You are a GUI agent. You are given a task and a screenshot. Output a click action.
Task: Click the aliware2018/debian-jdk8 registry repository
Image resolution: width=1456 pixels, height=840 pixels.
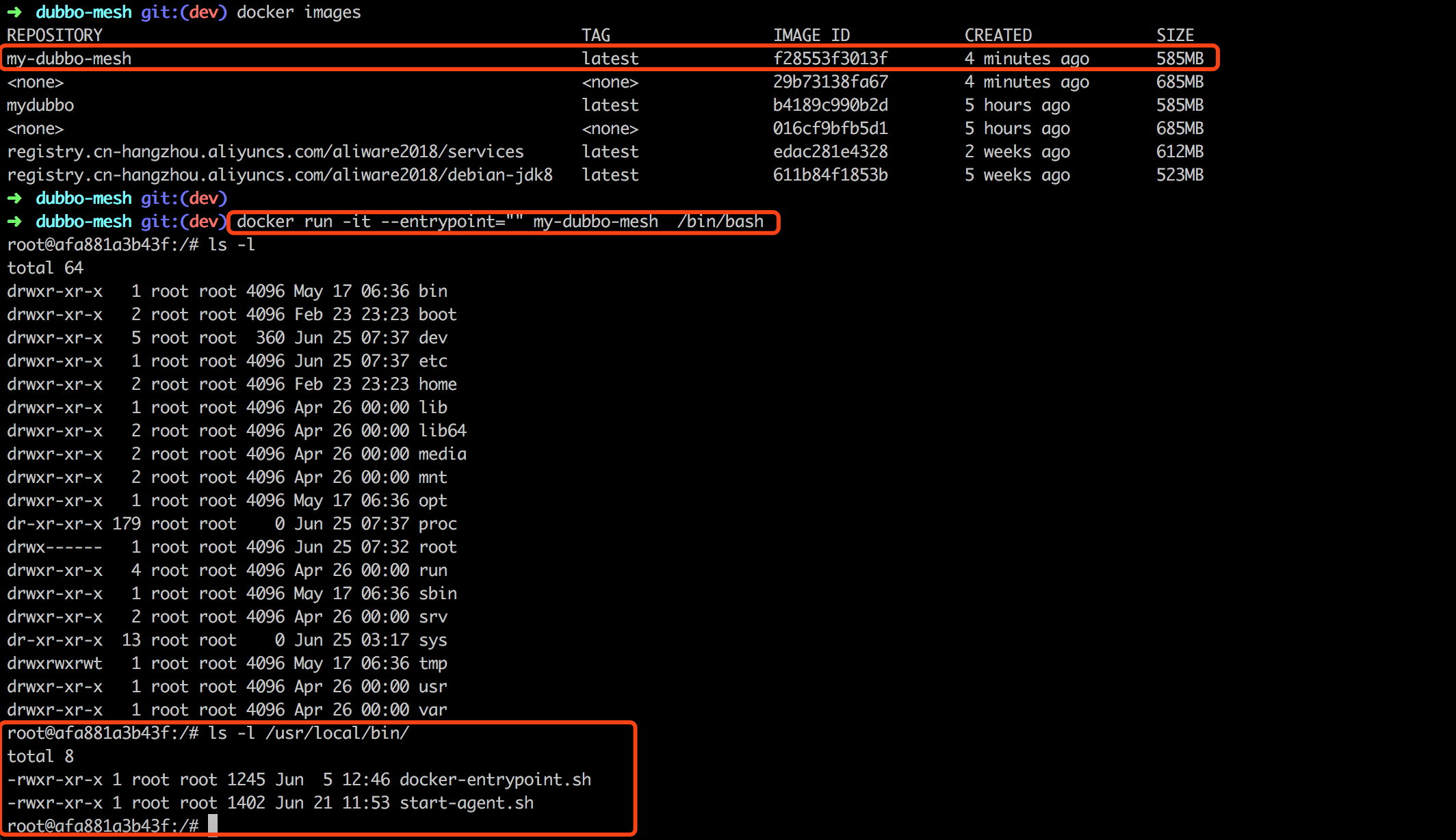click(x=280, y=175)
